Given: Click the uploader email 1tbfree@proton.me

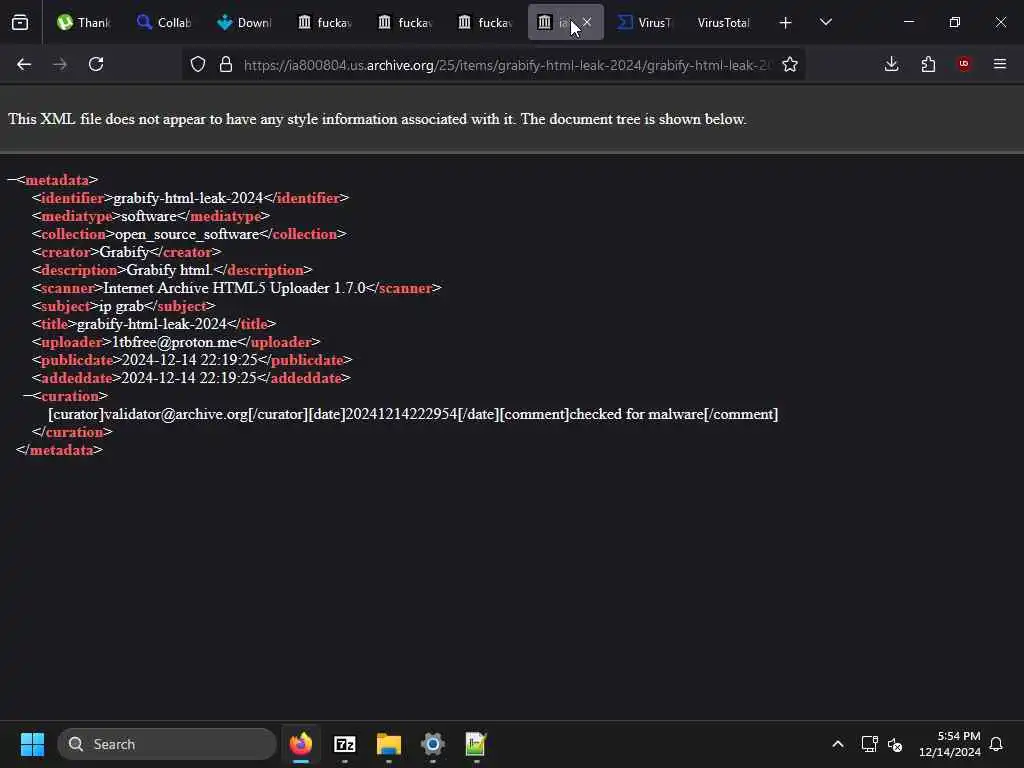Looking at the screenshot, I should click(x=174, y=342).
